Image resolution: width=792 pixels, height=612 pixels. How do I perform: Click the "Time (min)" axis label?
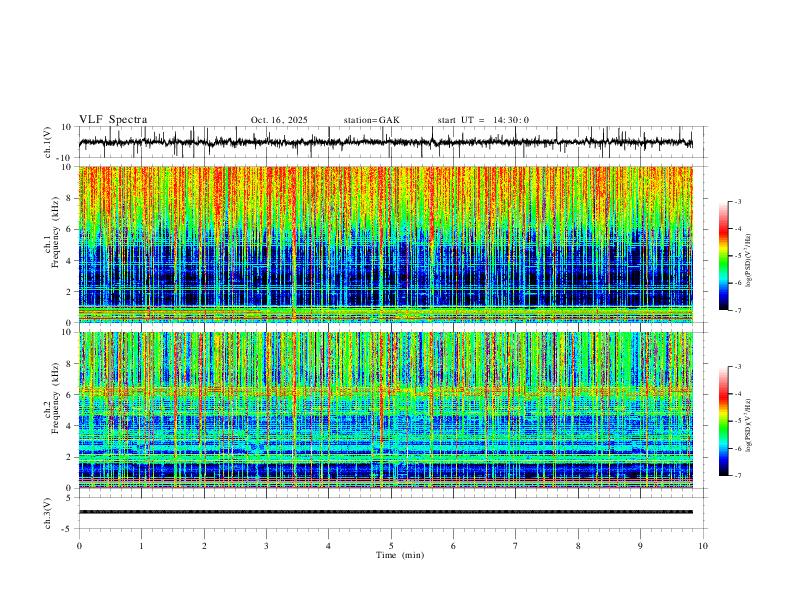[x=400, y=555]
